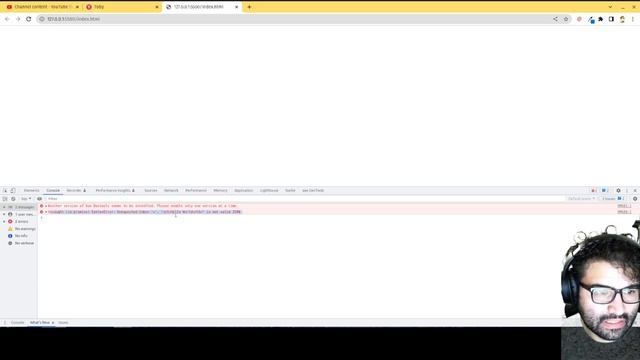Open source link of first error message

click(x=624, y=206)
